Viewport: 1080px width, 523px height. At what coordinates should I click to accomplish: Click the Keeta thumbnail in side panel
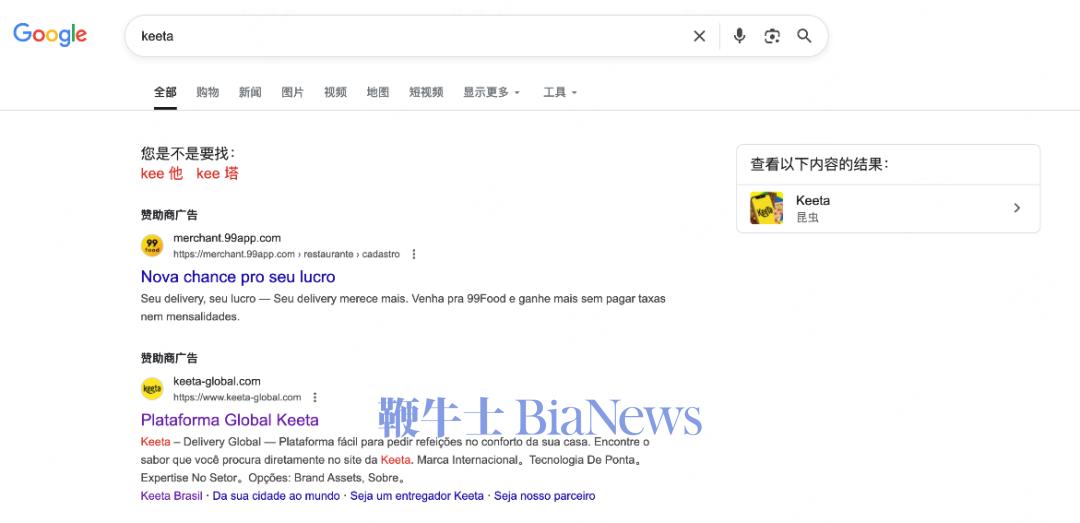(767, 208)
